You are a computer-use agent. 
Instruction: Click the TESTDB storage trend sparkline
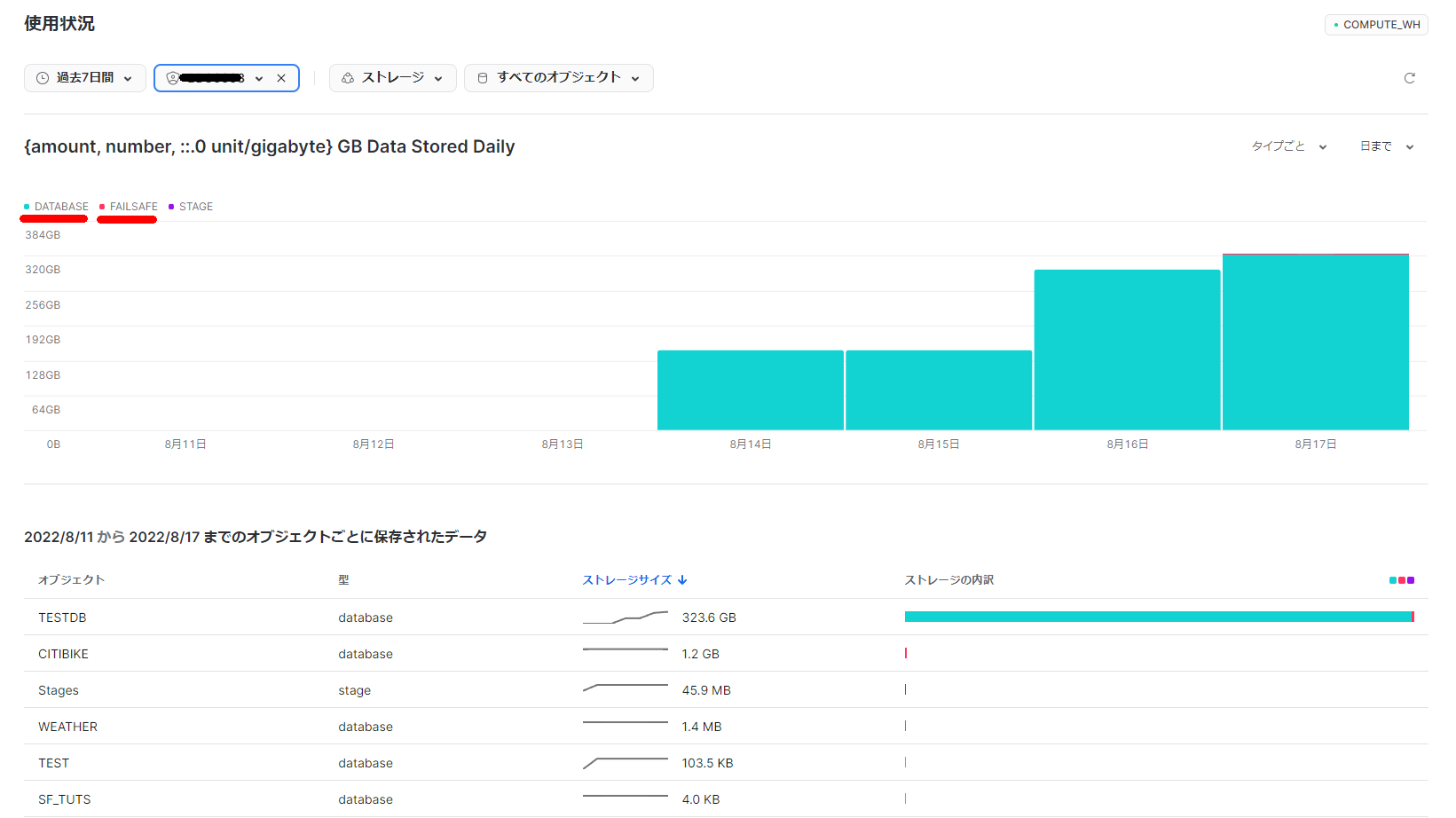[626, 617]
